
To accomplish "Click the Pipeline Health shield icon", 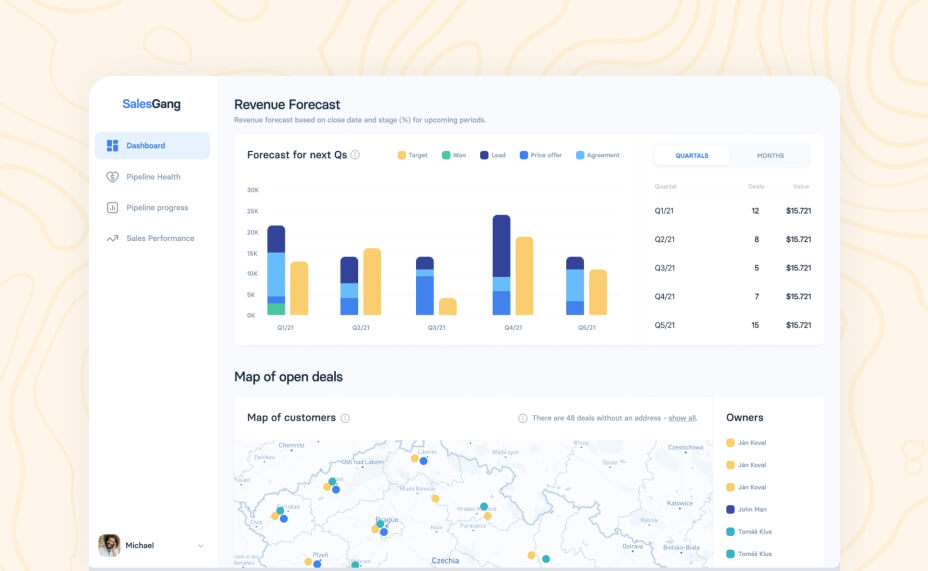I will pos(112,177).
